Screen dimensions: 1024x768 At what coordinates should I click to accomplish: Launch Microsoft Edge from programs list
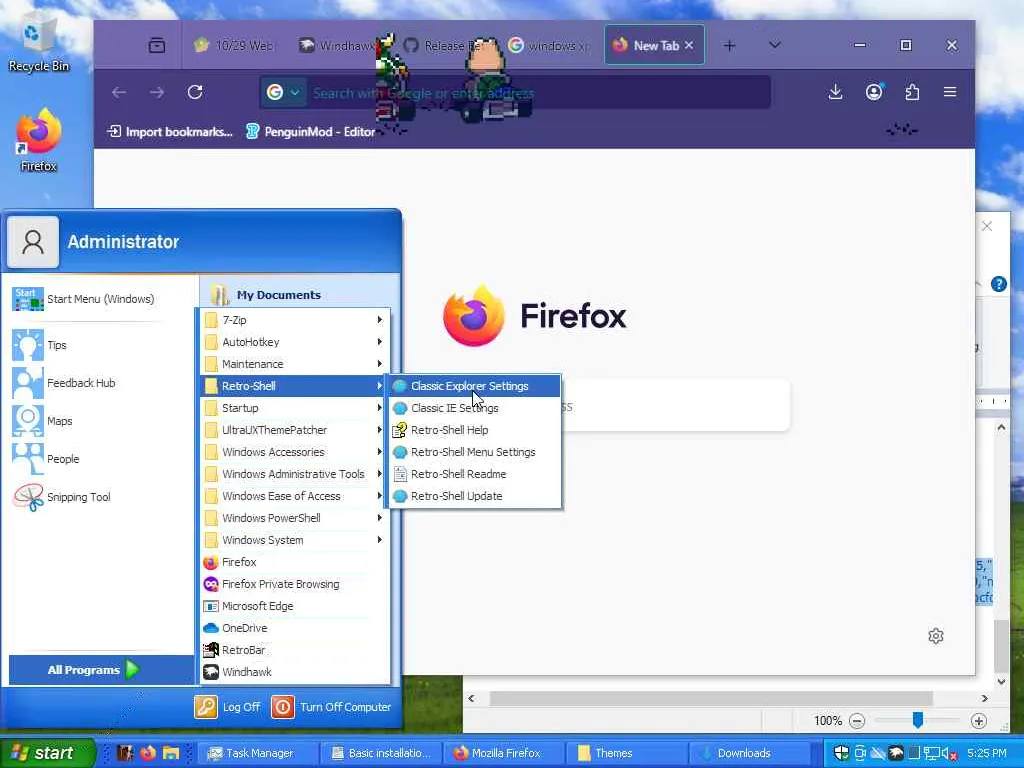pos(294,606)
